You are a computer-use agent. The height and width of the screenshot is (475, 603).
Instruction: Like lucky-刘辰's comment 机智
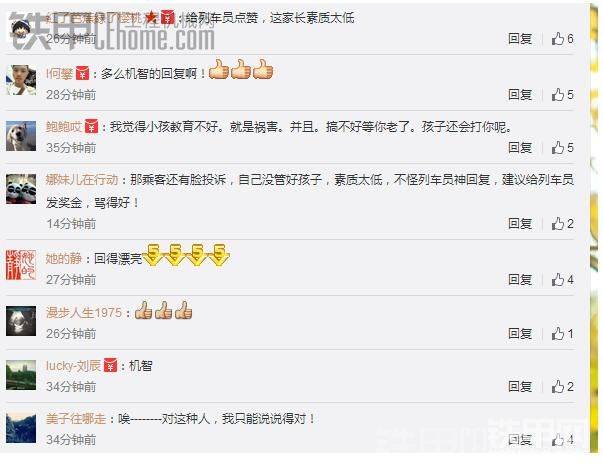562,387
